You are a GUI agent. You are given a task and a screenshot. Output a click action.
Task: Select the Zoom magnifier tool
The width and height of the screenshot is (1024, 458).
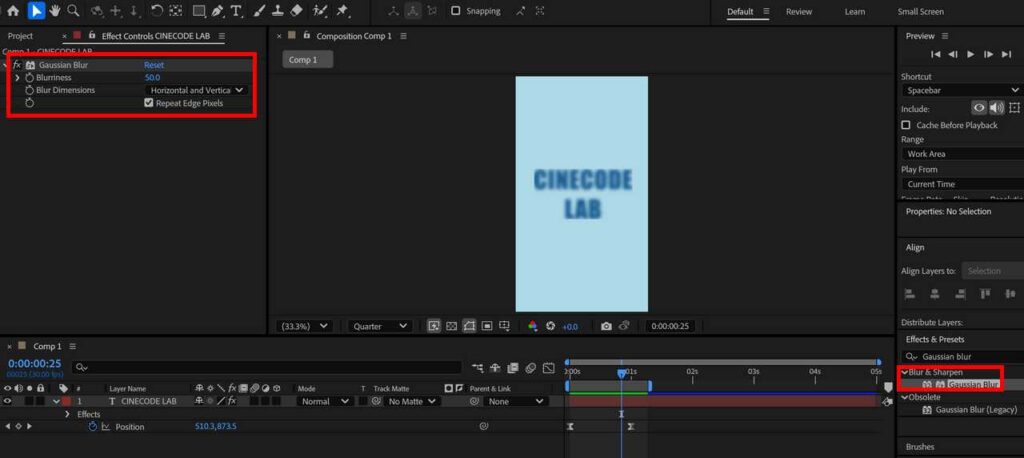74,10
